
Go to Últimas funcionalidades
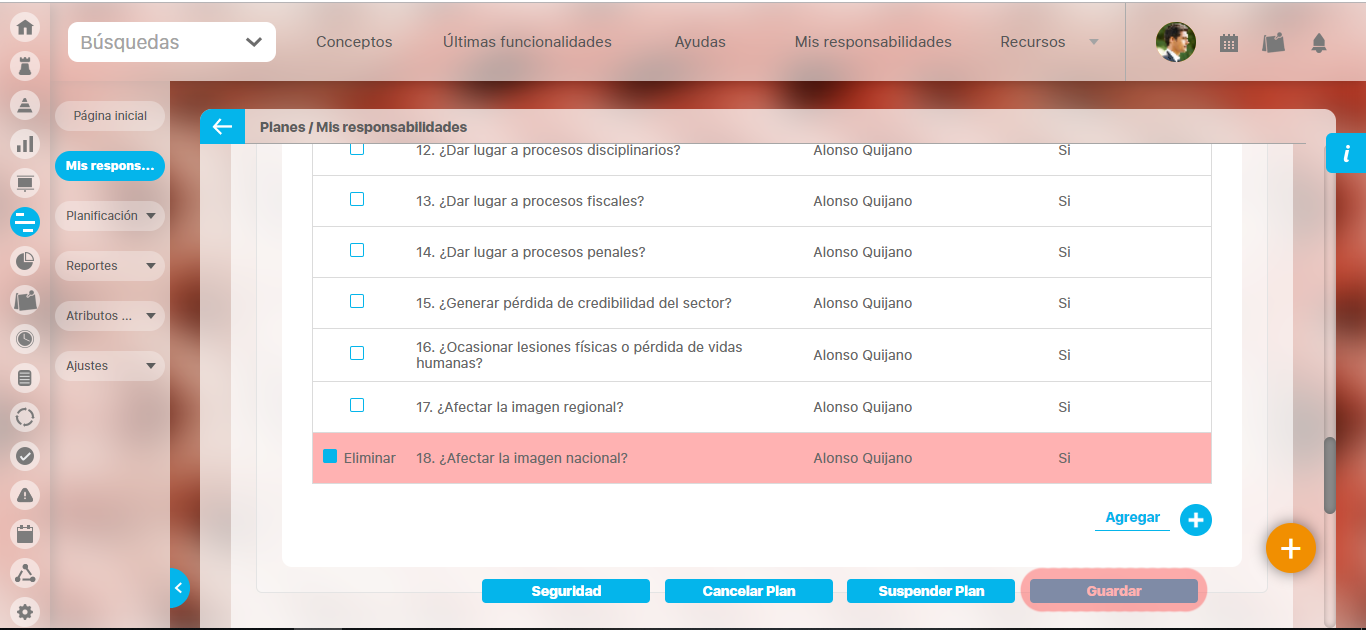(x=527, y=42)
